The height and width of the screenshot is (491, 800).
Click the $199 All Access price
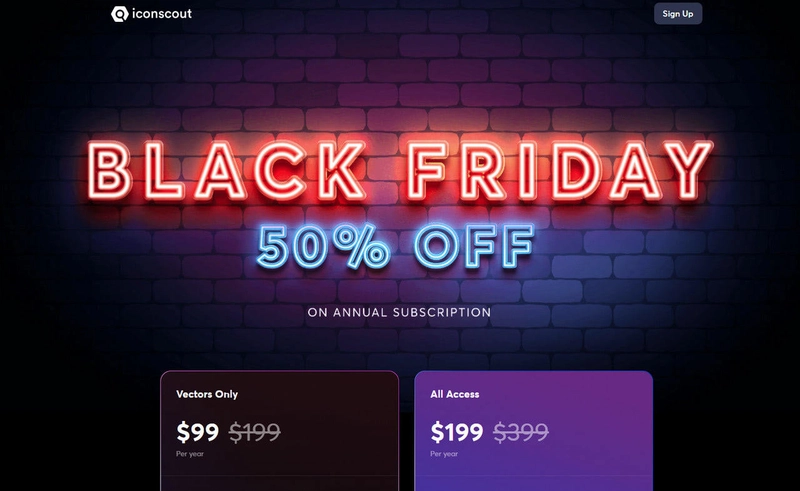click(457, 432)
